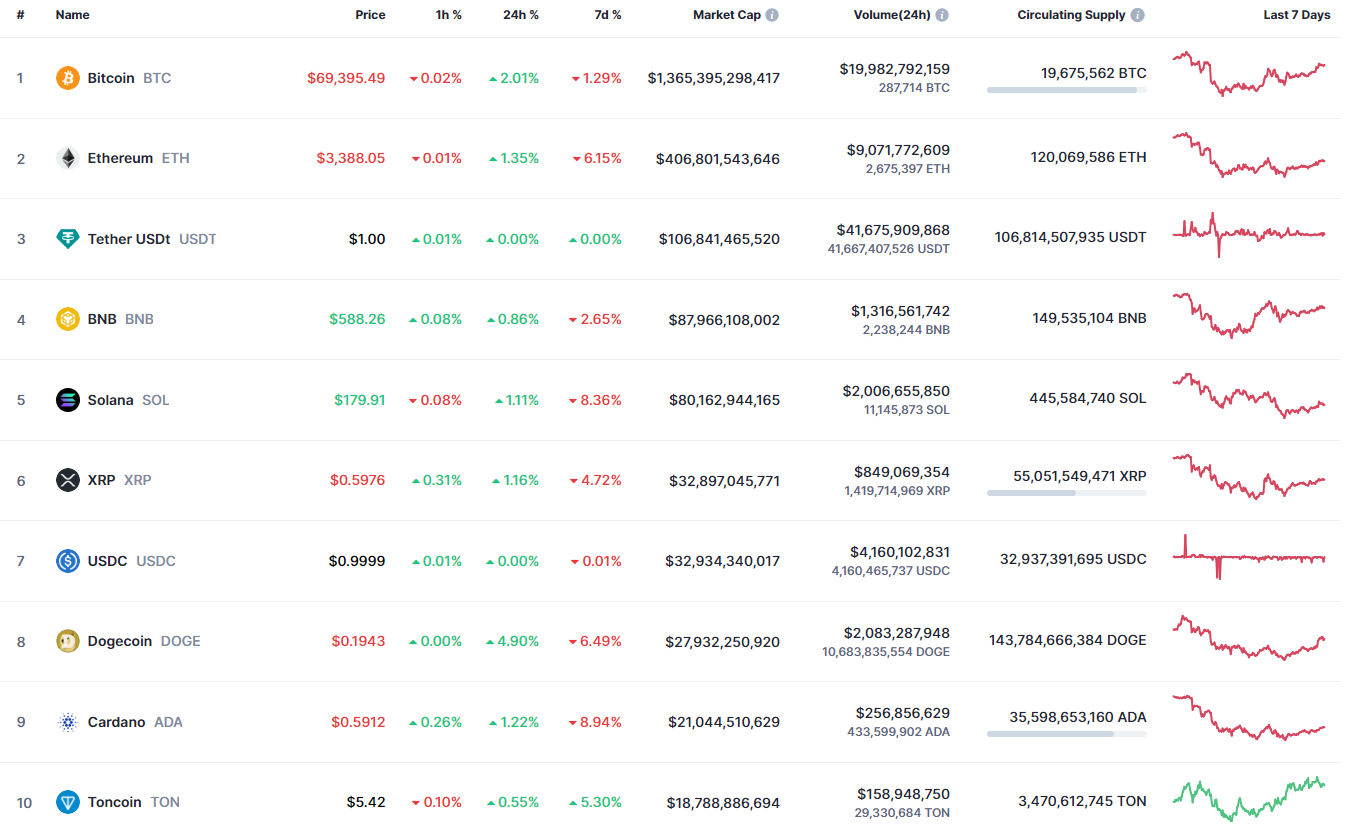The width and height of the screenshot is (1364, 837).
Task: Click Toncoin's green 7-day sparkline chart
Action: tap(1249, 800)
